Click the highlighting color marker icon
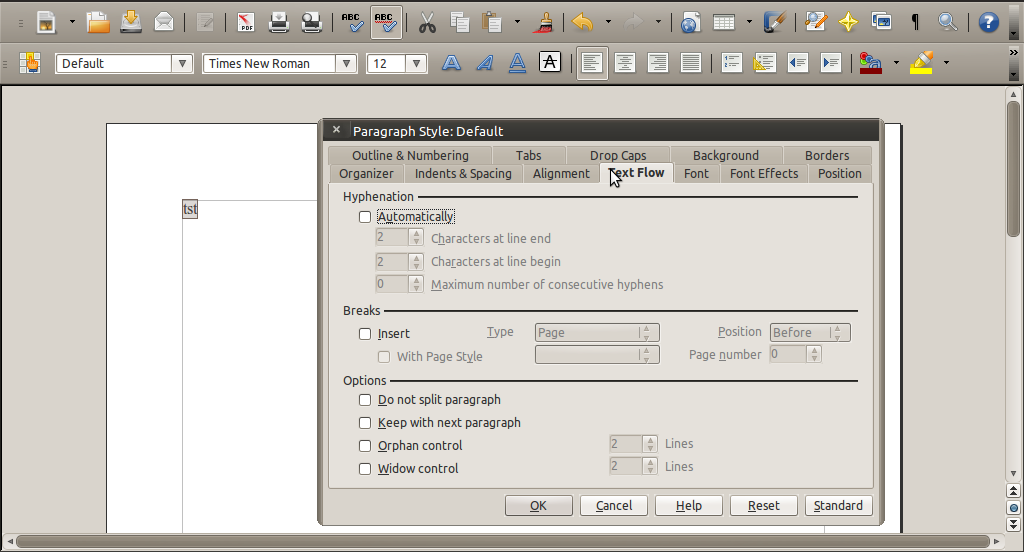The height and width of the screenshot is (552, 1024). [922, 63]
